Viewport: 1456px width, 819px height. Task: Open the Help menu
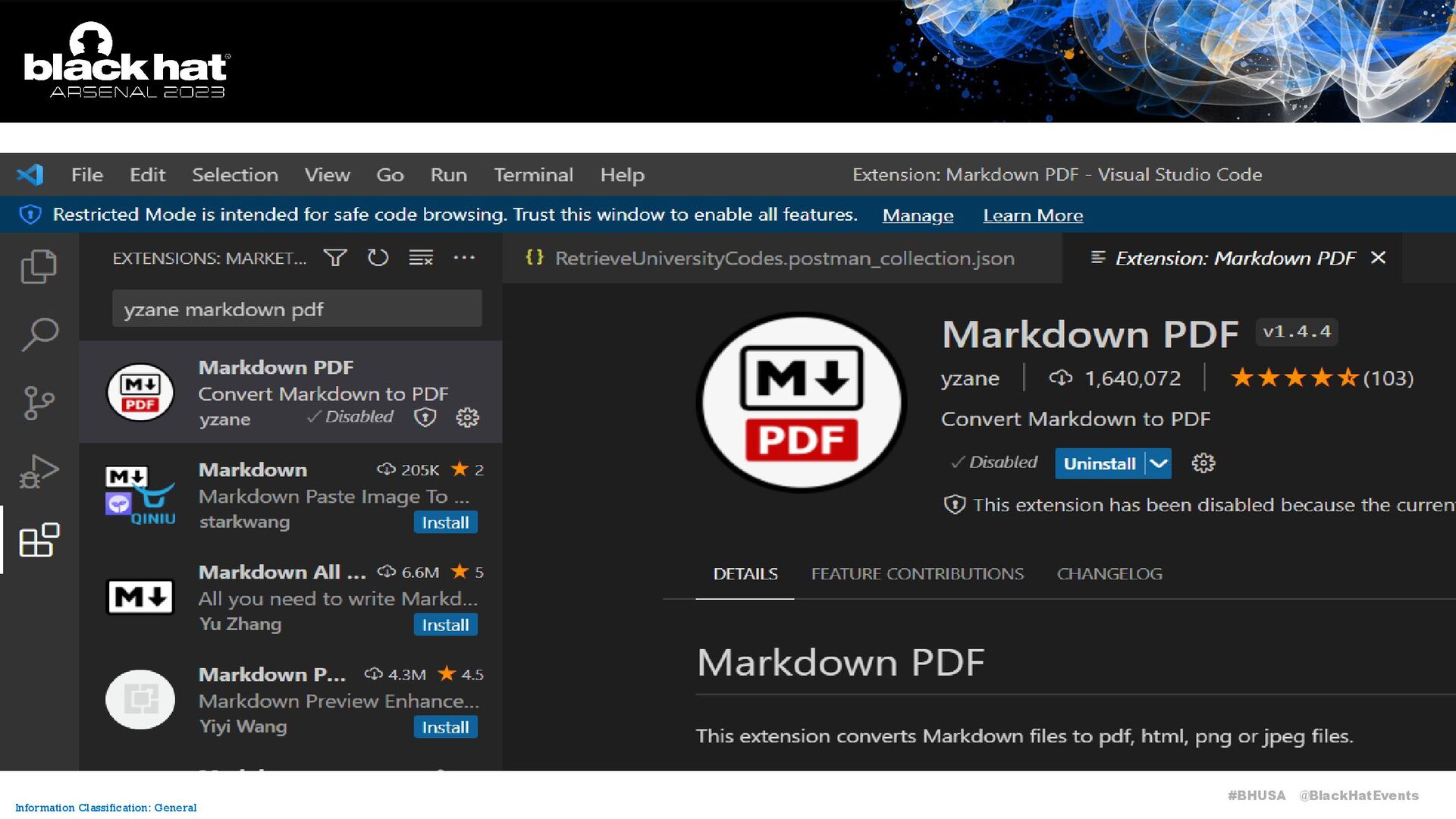click(623, 174)
